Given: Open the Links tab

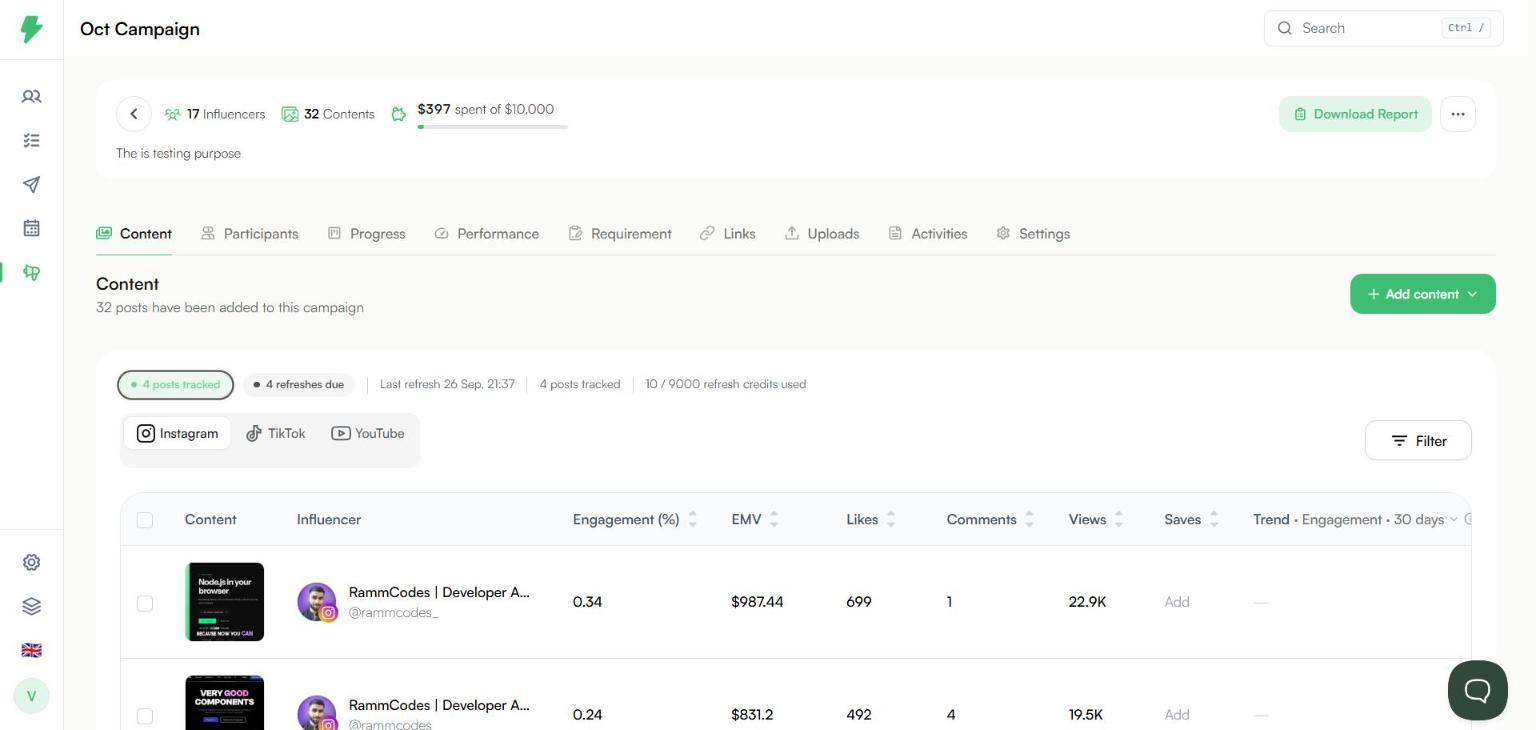Looking at the screenshot, I should 728,233.
